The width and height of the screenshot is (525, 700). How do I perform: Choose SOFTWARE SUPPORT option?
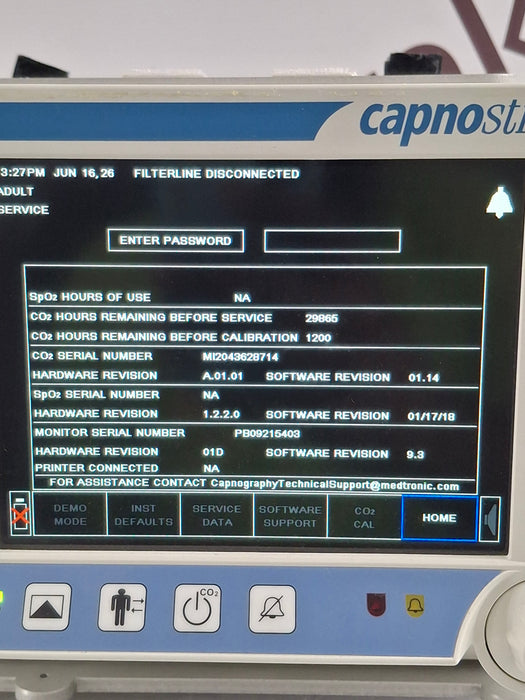pos(290,516)
